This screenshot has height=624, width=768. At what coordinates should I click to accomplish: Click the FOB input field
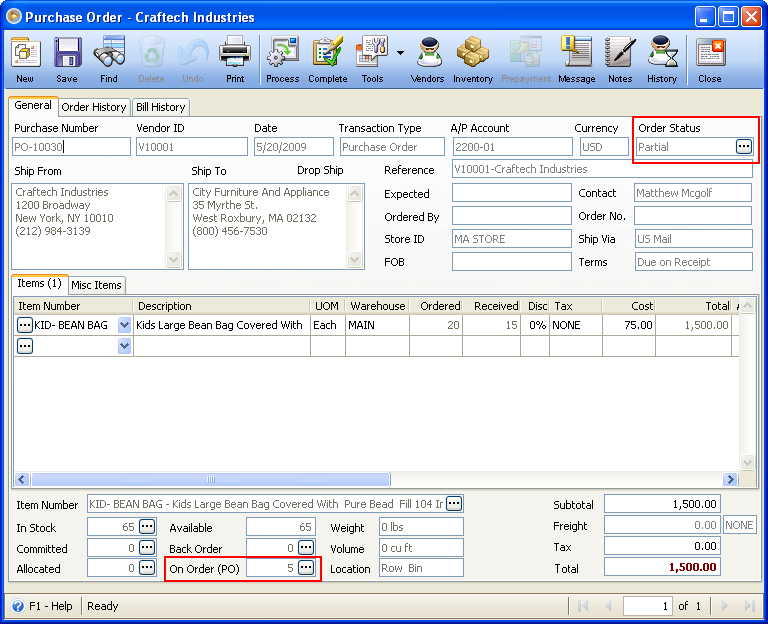512,262
